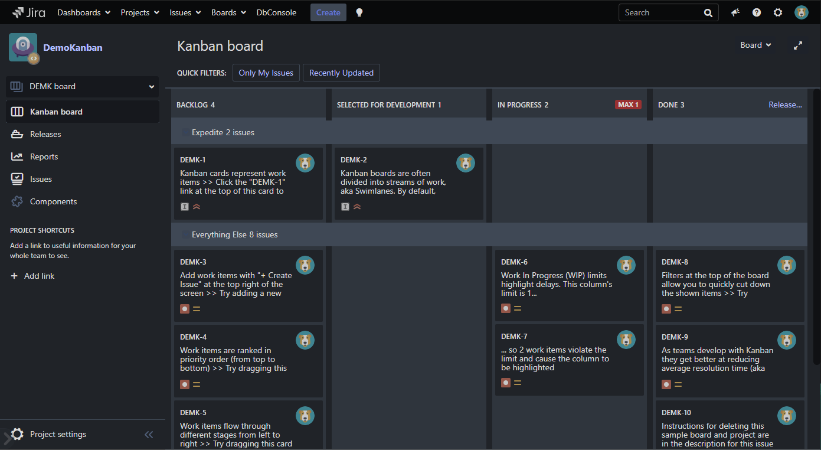Screen dimensions: 821x450
Task: Open Releases in the sidebar
Action: (x=46, y=134)
